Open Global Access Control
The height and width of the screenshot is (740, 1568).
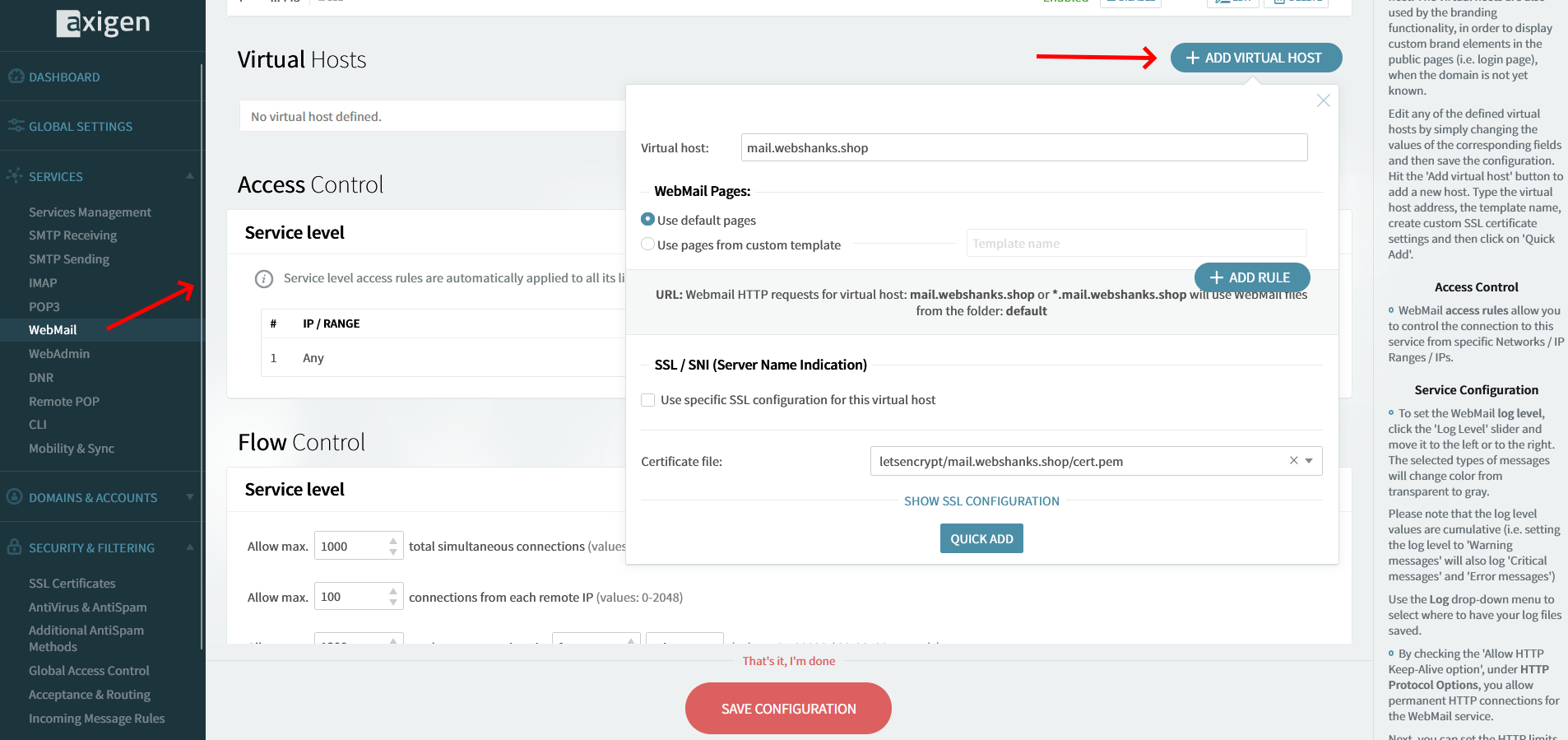pos(89,671)
